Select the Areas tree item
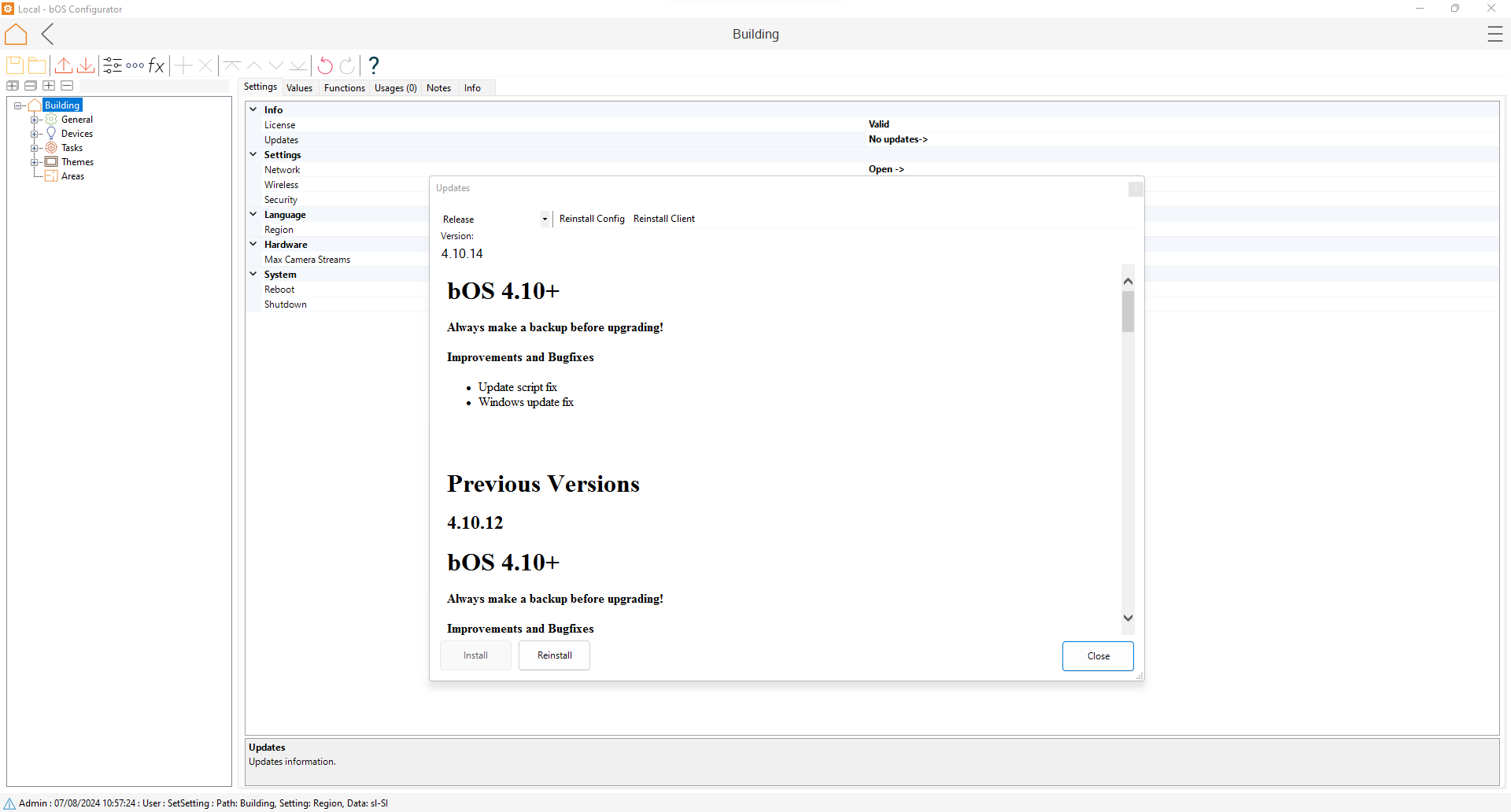 (x=72, y=176)
